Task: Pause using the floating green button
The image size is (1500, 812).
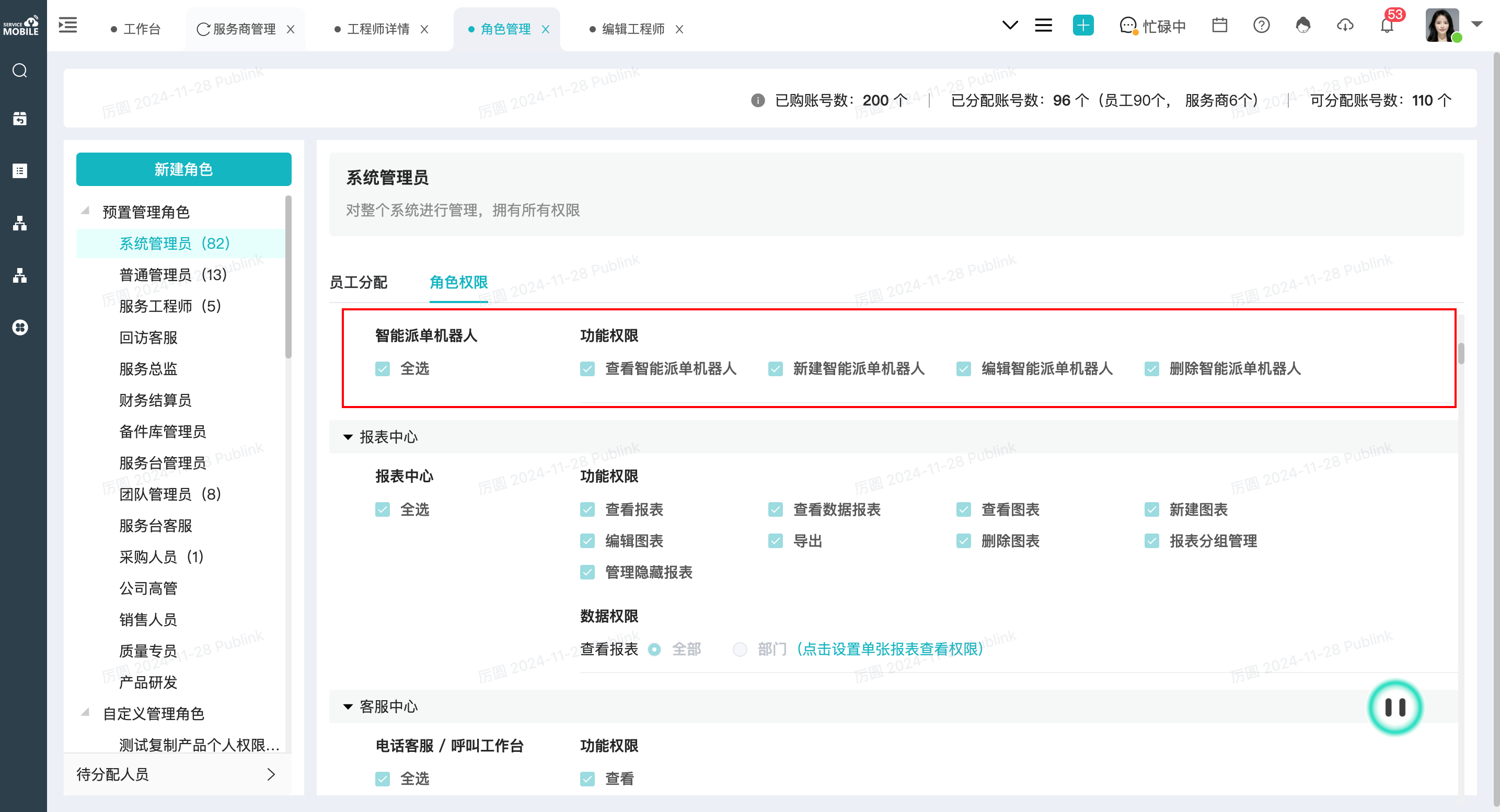Action: click(1395, 707)
